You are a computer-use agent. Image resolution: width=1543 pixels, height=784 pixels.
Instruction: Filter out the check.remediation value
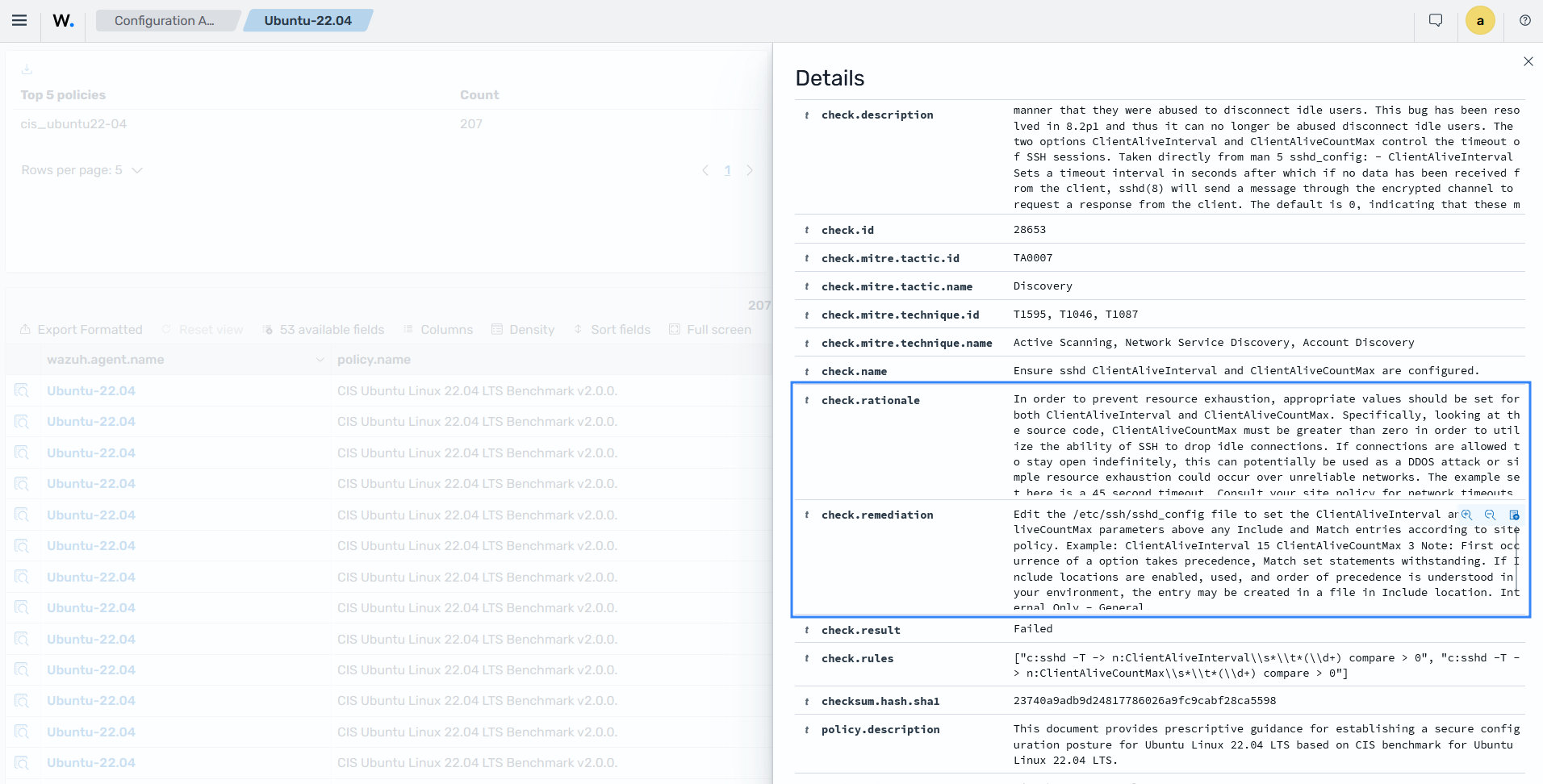[1491, 515]
